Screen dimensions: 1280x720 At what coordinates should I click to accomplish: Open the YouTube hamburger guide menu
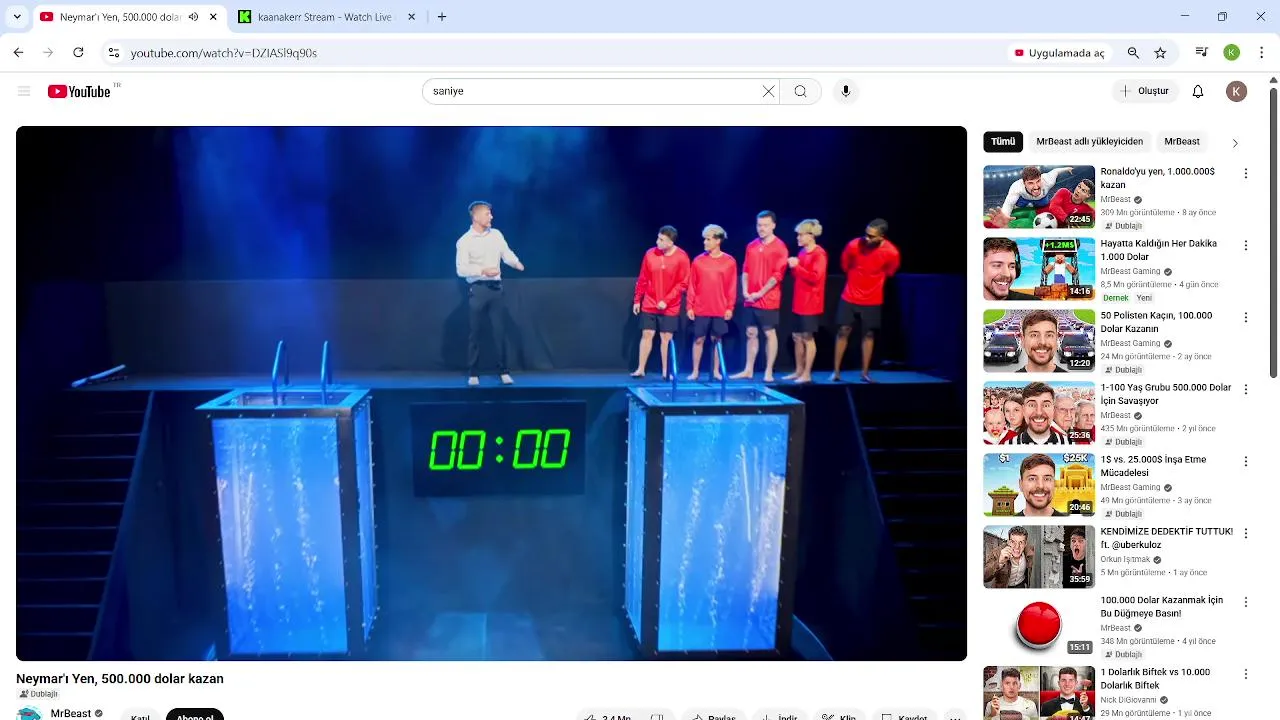pyautogui.click(x=24, y=91)
